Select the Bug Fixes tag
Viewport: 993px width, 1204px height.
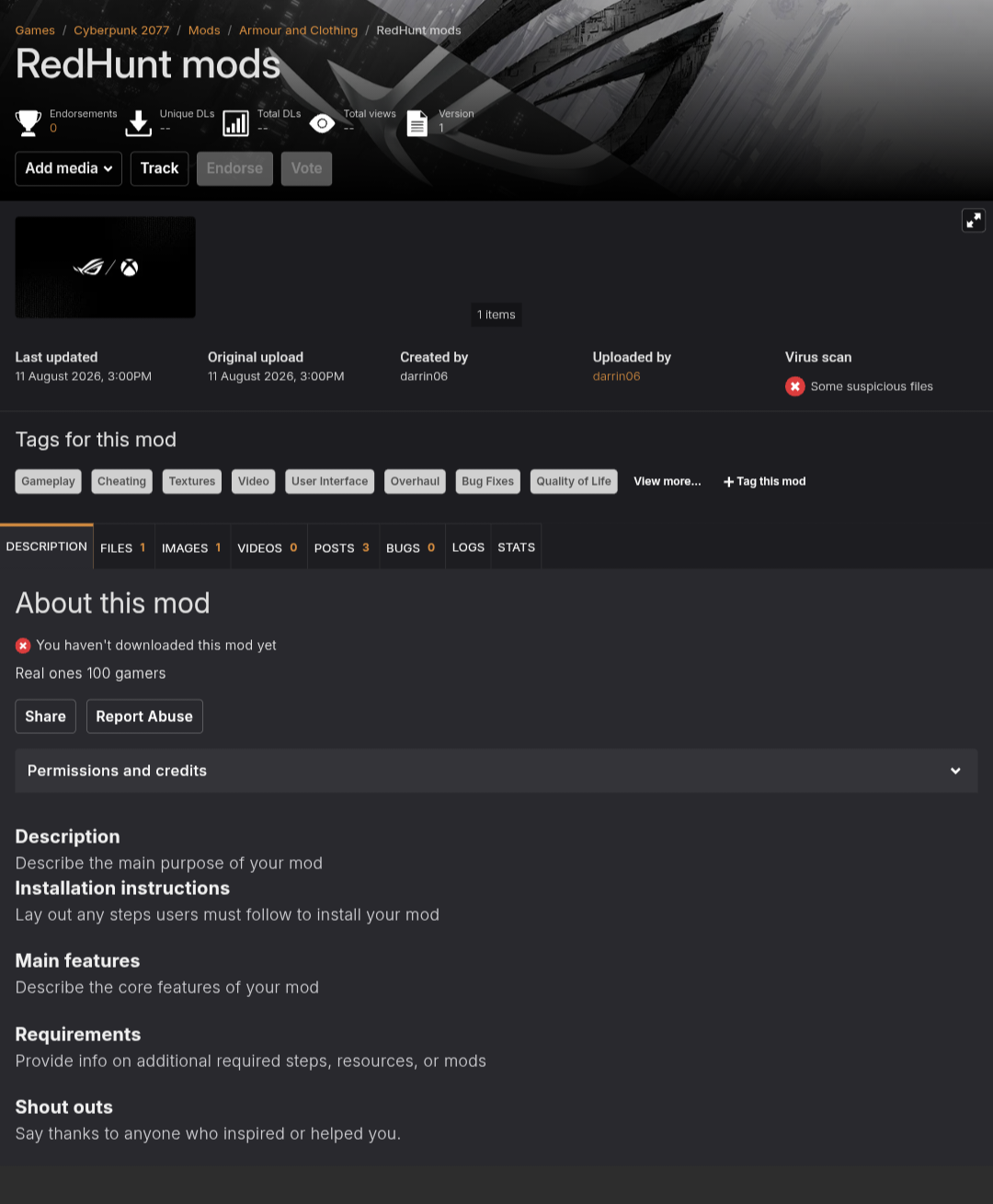tap(488, 481)
